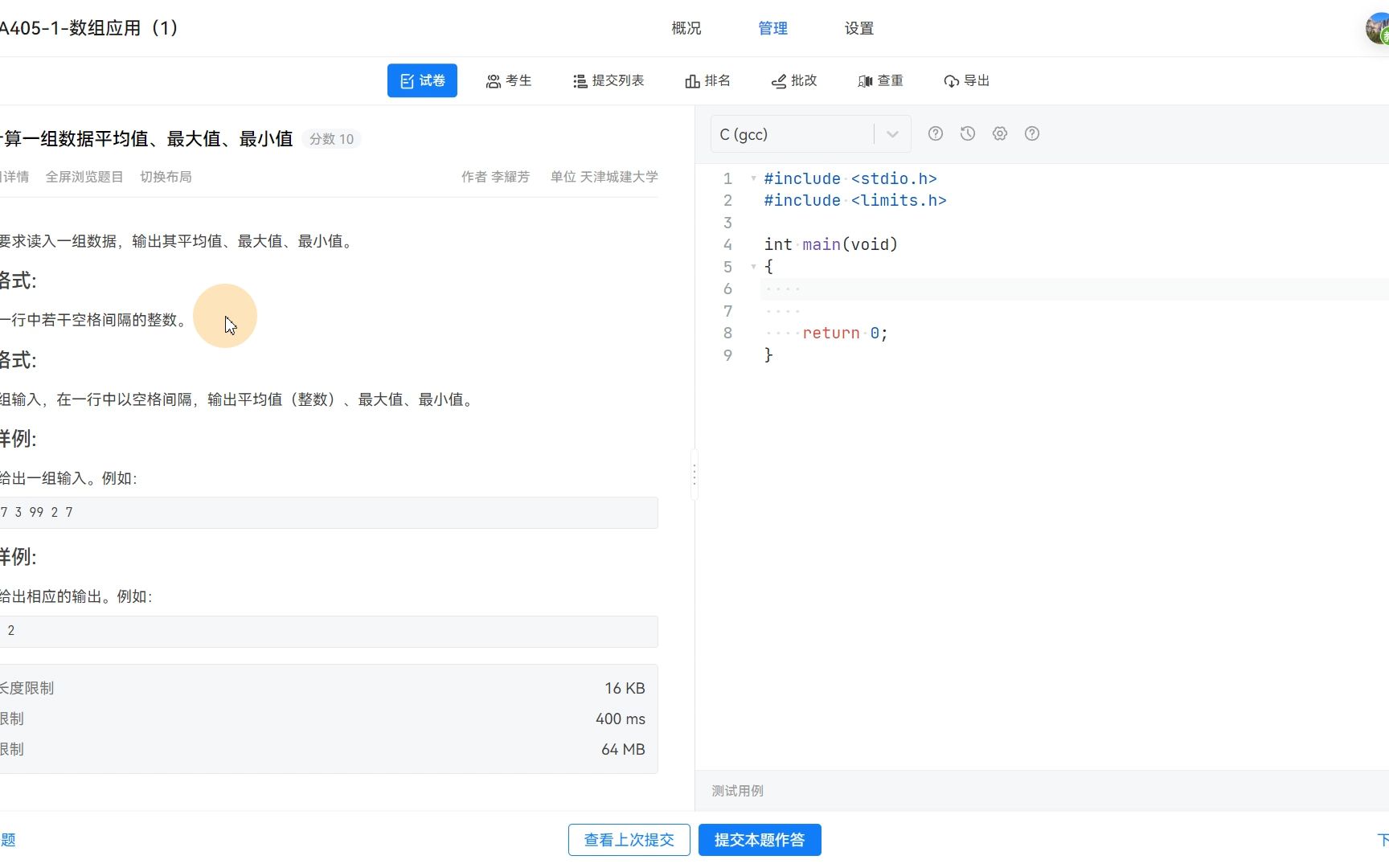Click the 提交本题作答 submit answer button

point(759,839)
